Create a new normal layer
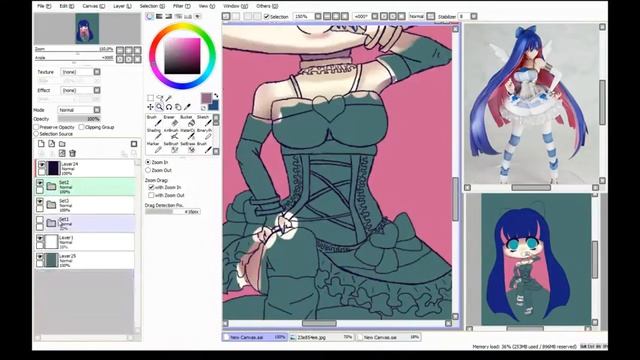The height and width of the screenshot is (360, 640). pos(41,144)
